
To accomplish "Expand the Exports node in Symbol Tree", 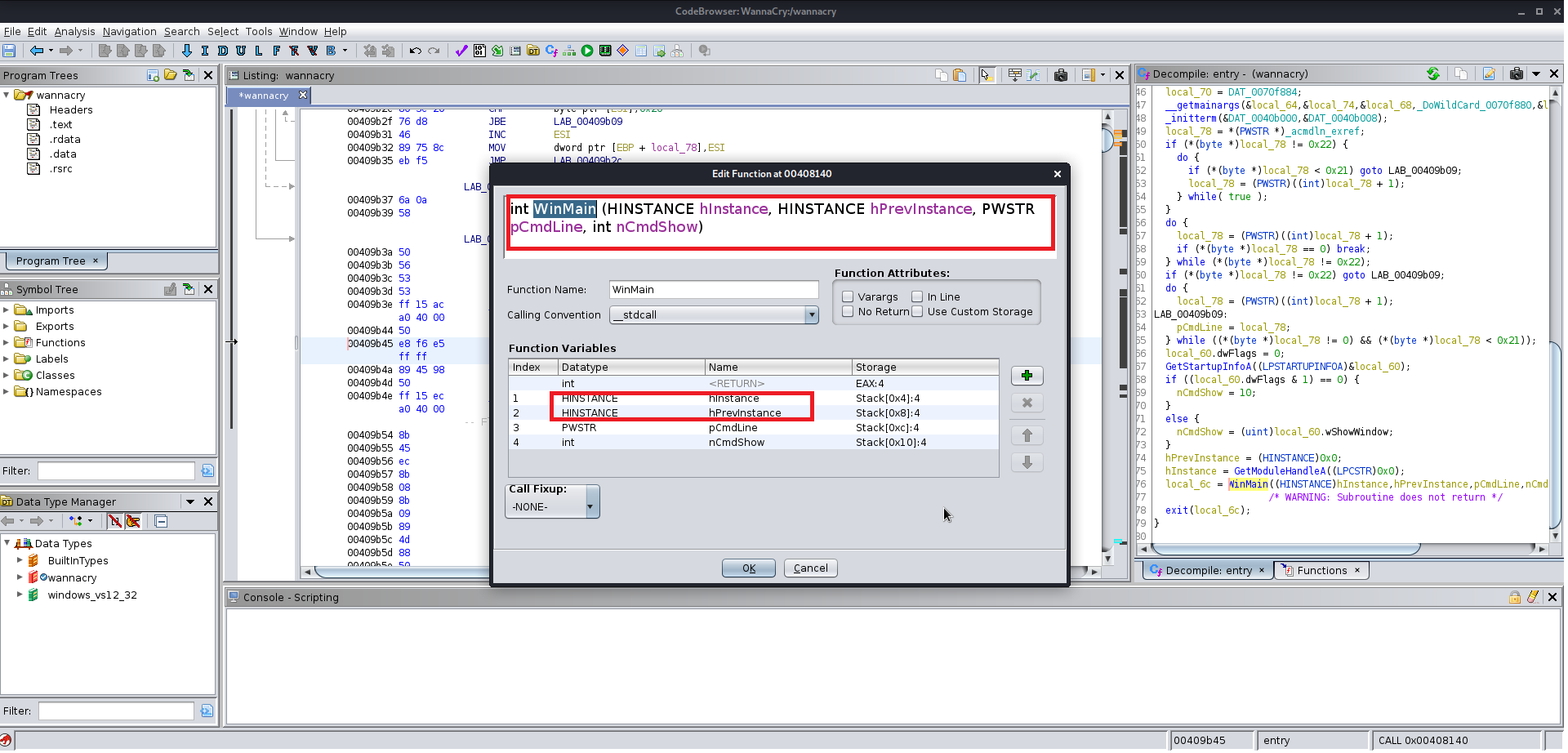I will tap(7, 327).
